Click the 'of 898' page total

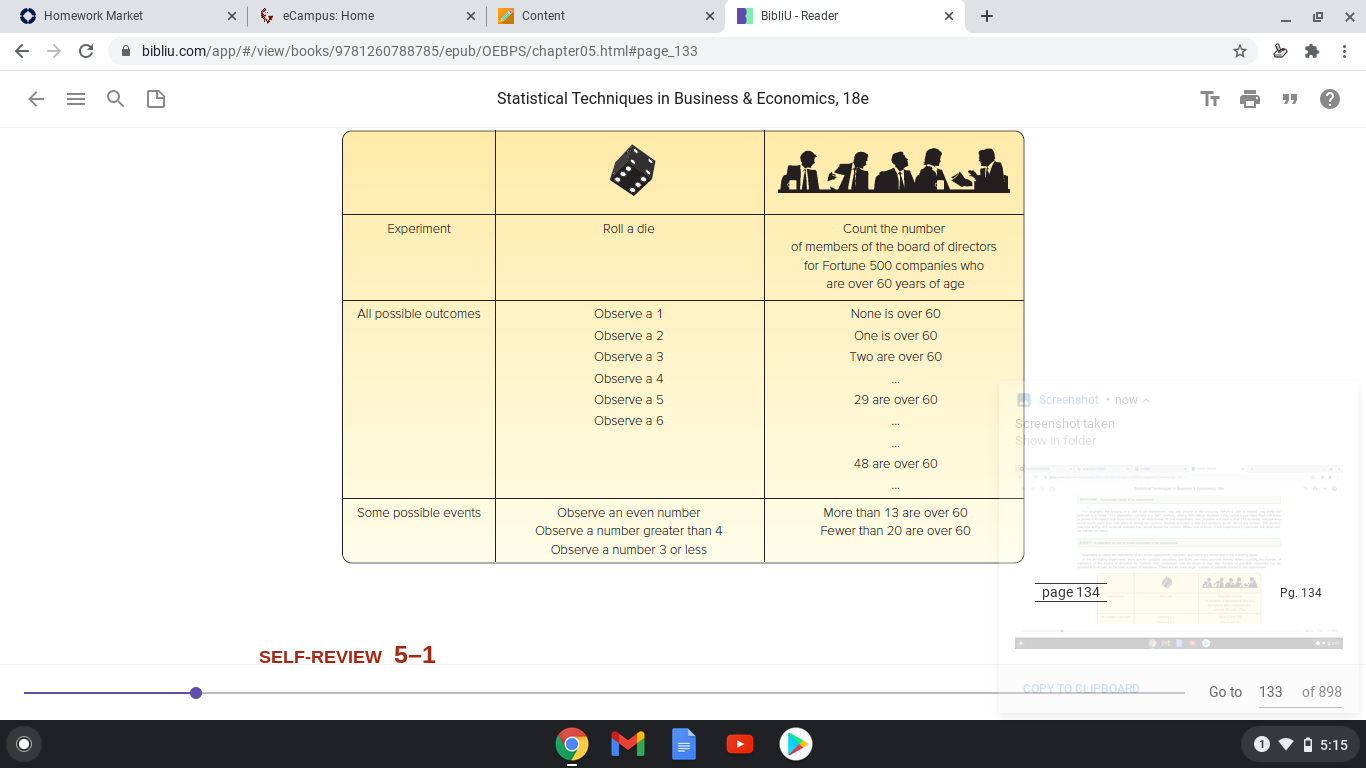[x=1322, y=692]
